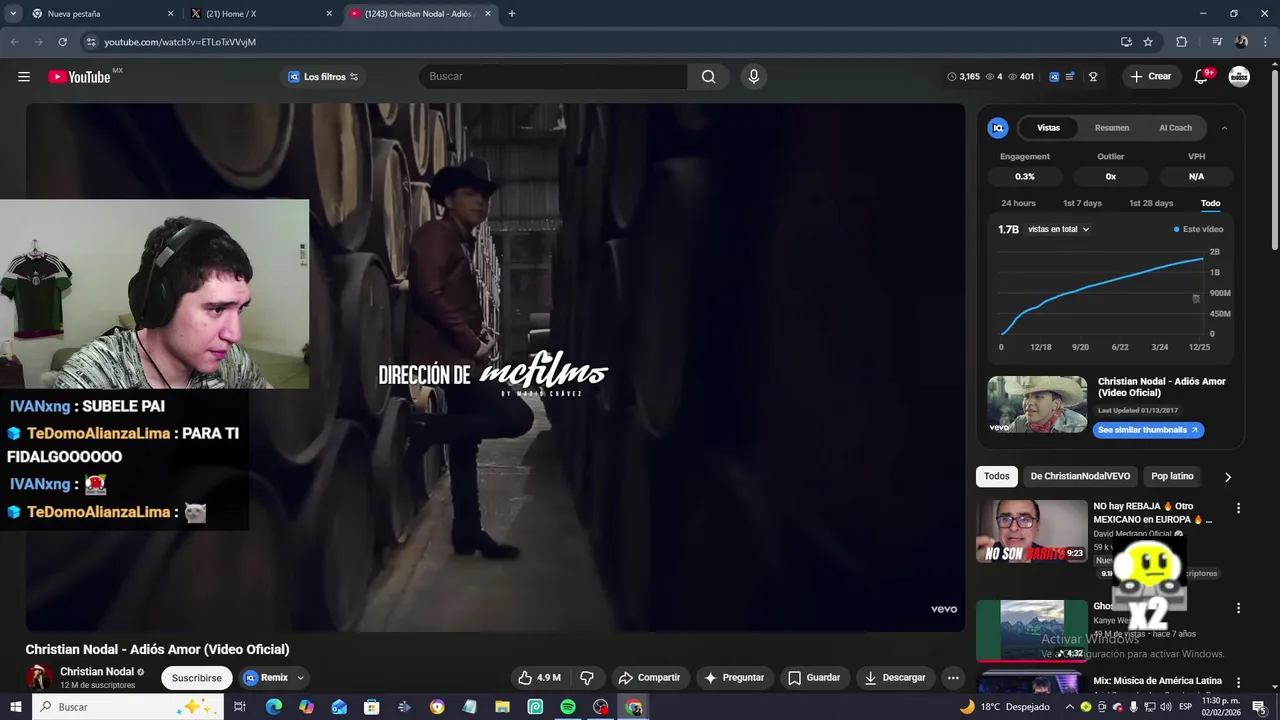This screenshot has height=720, width=1280.
Task: Expand the Remix dropdown arrow
Action: [x=300, y=678]
